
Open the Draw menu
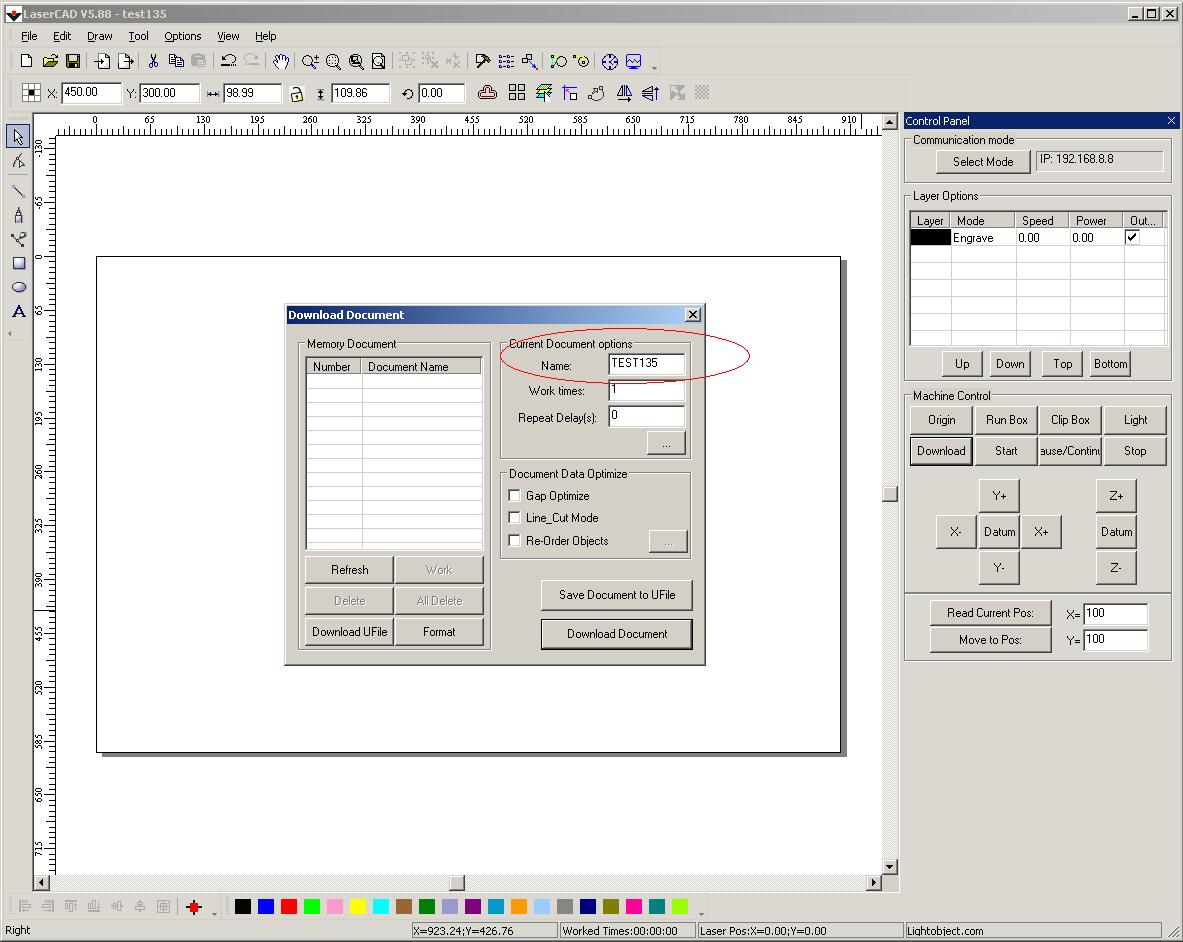point(99,36)
